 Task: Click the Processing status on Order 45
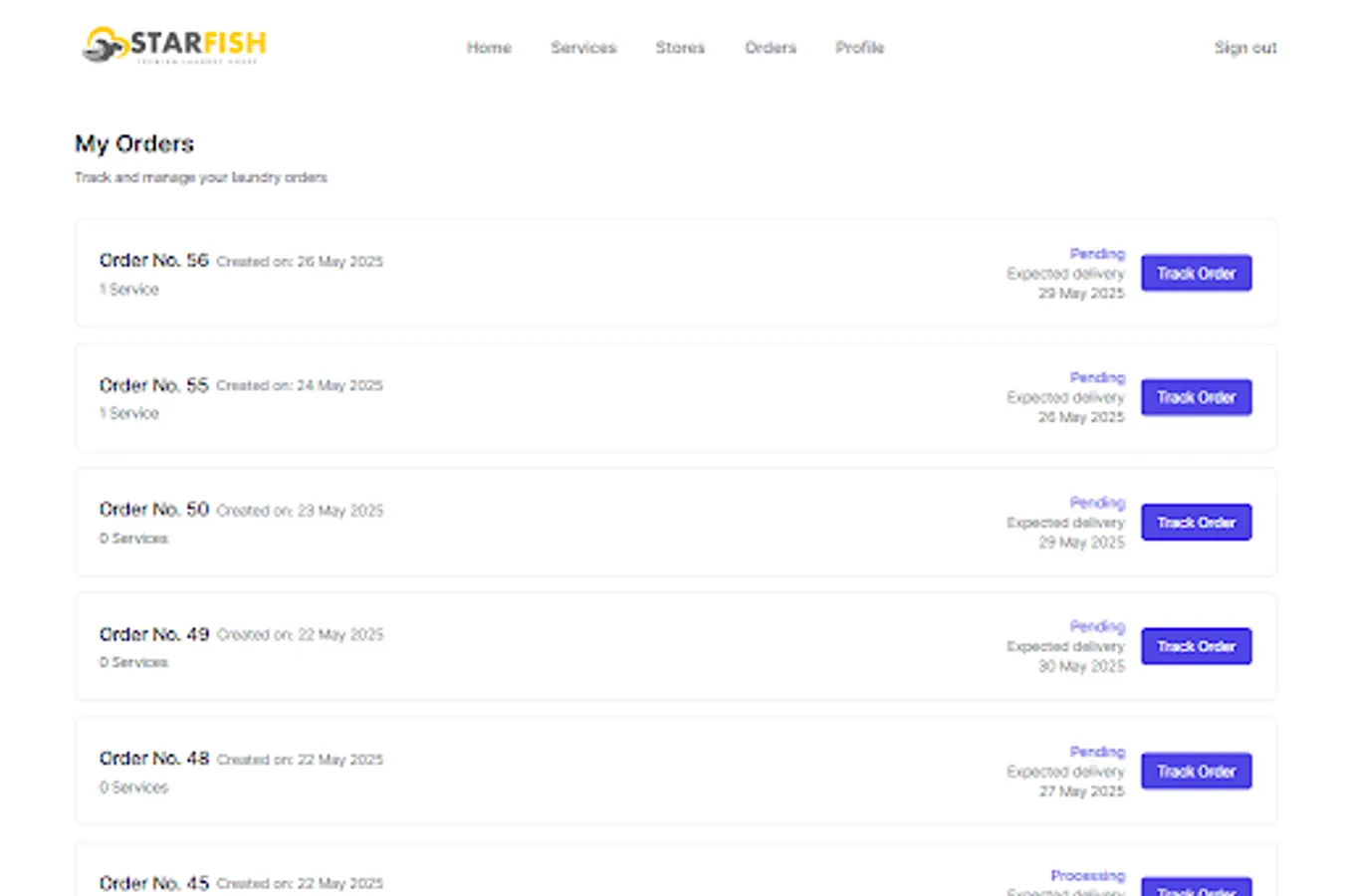pos(1087,875)
